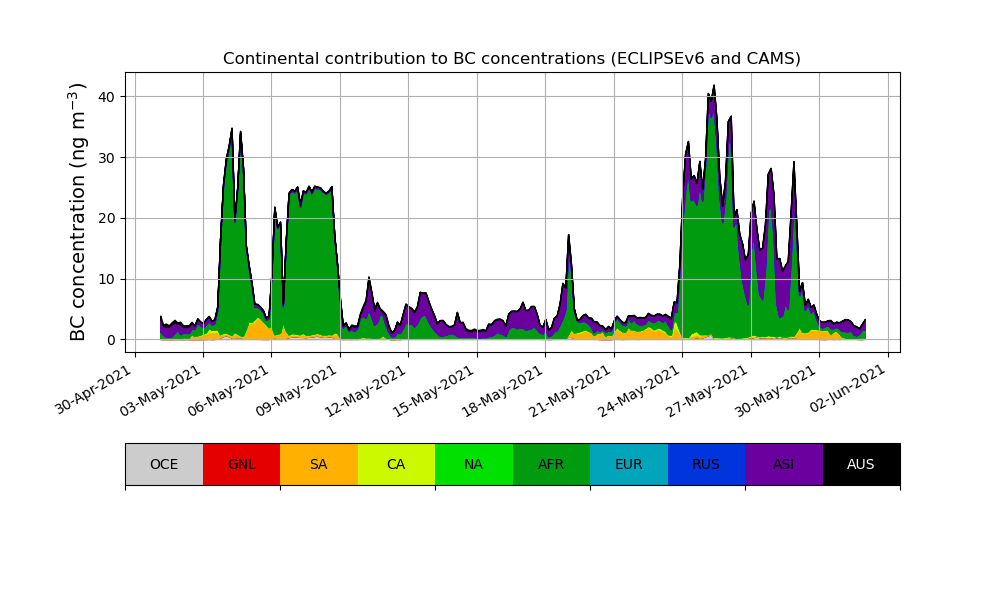Select the 18-May-2021 x-axis tick label
Image resolution: width=1000 pixels, height=600 pixels.
pos(504,390)
